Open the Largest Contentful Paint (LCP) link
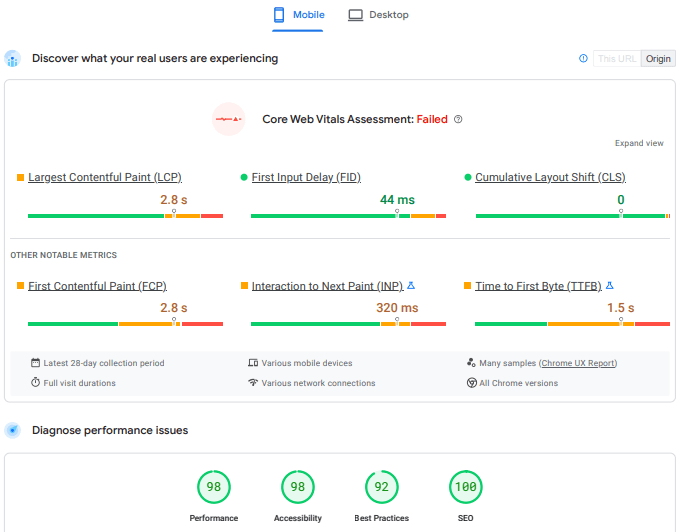 pyautogui.click(x=105, y=177)
